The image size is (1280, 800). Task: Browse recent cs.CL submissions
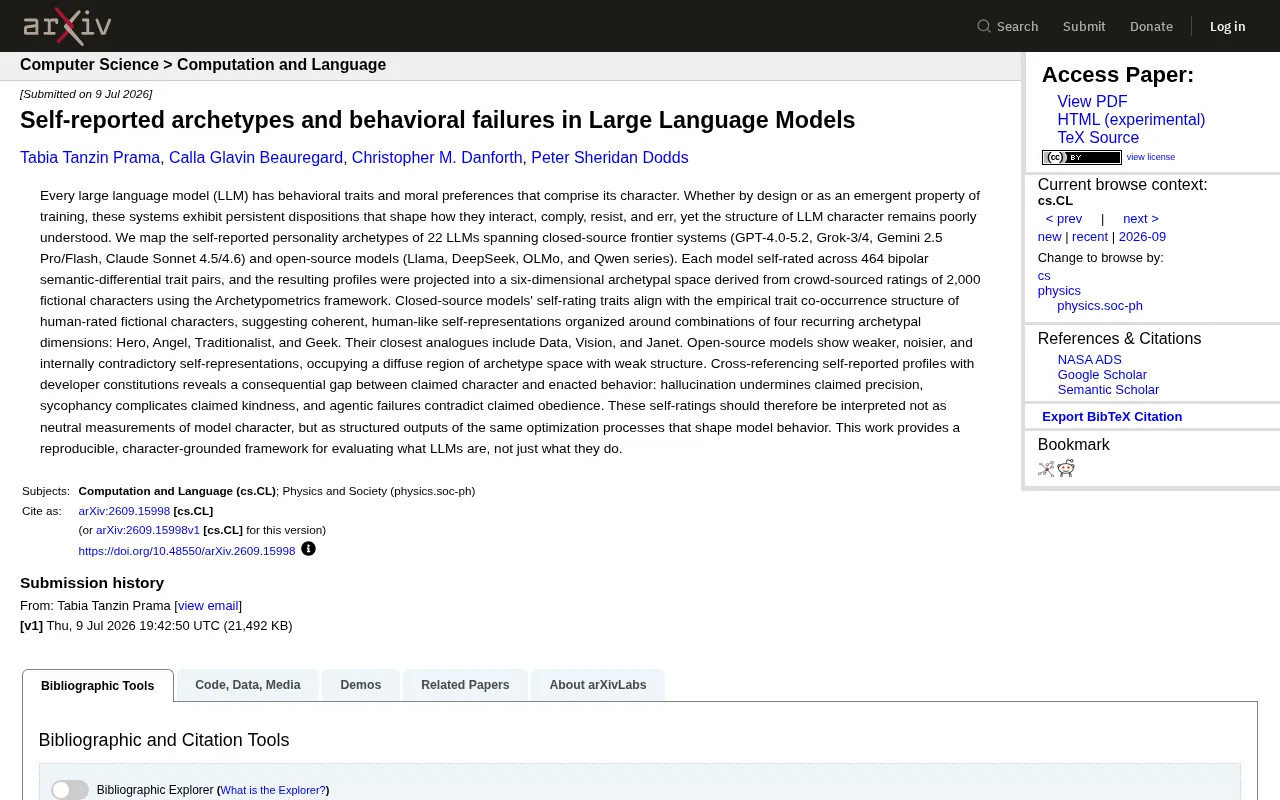[1090, 237]
